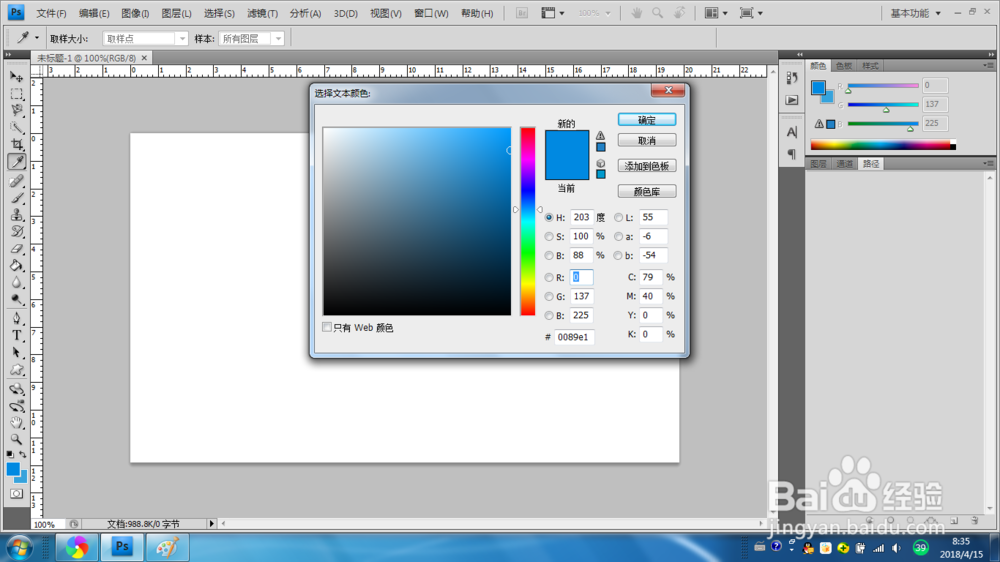This screenshot has height=562, width=1000.
Task: Open the 文件(F) menu
Action: click(x=51, y=13)
